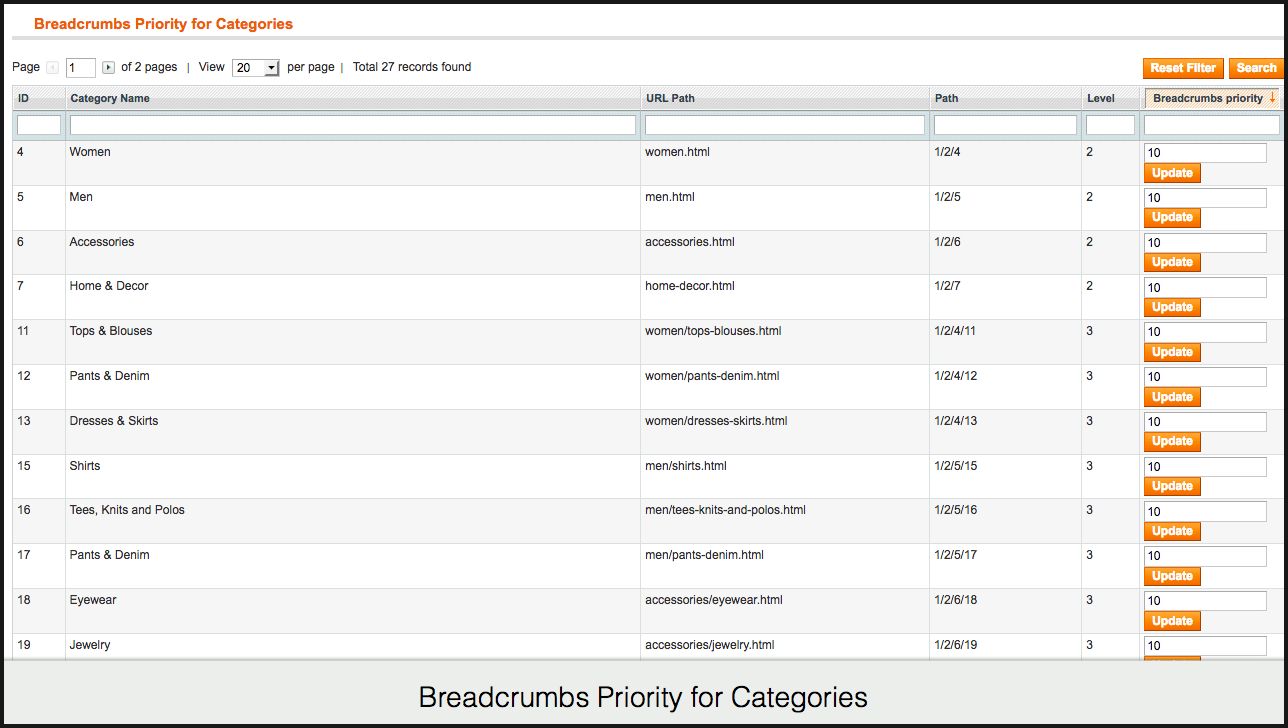Image resolution: width=1288 pixels, height=728 pixels.
Task: Update priority for the Women category
Action: click(1172, 173)
